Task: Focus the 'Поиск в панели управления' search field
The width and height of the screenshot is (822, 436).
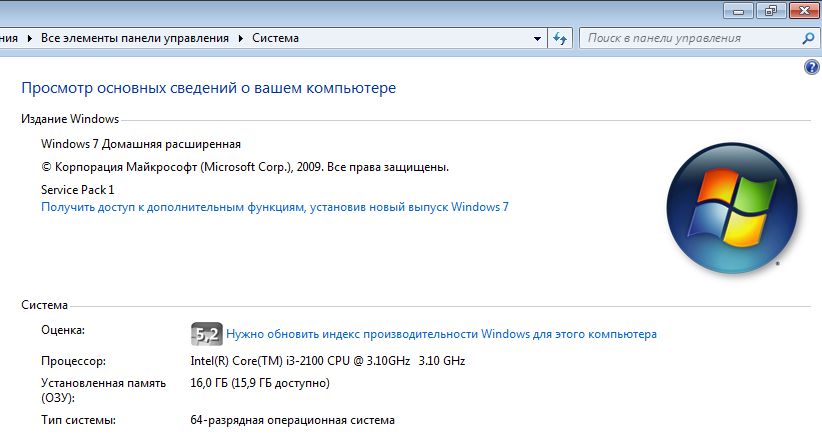Action: [690, 38]
